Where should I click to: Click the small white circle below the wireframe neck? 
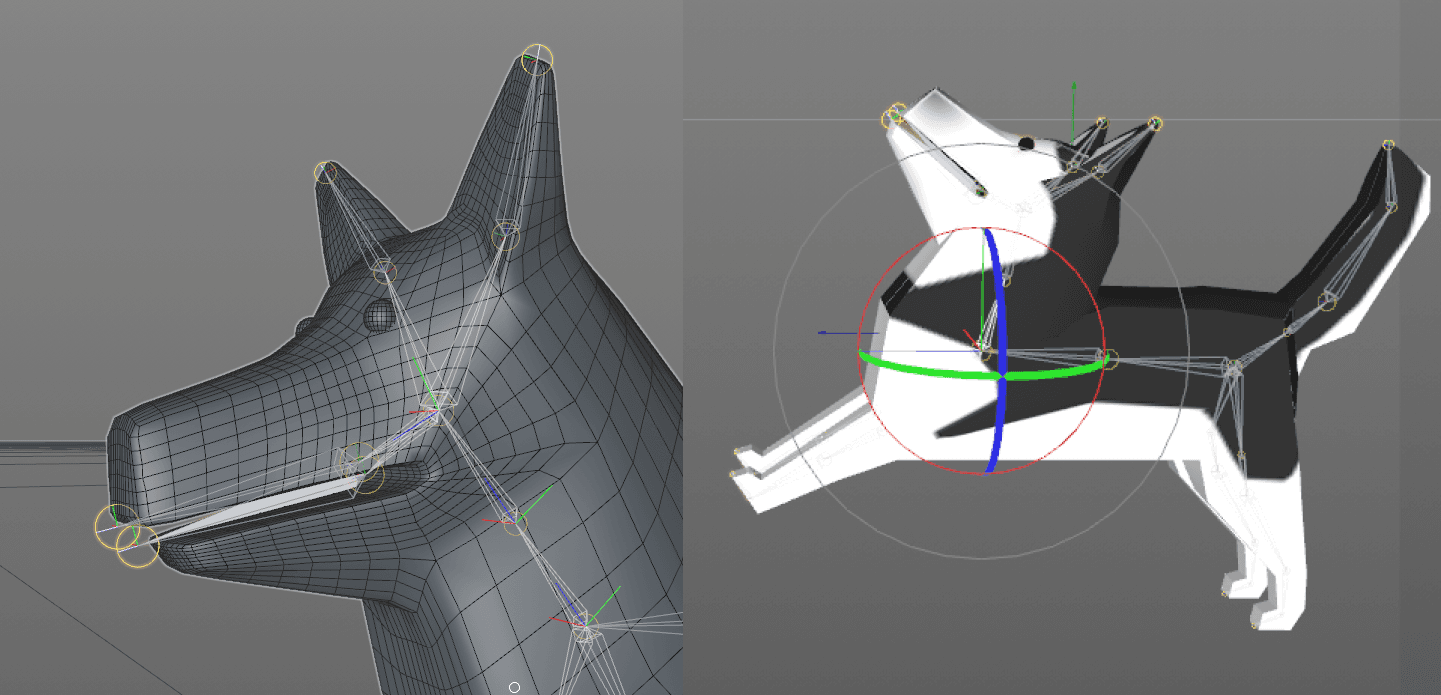(516, 685)
